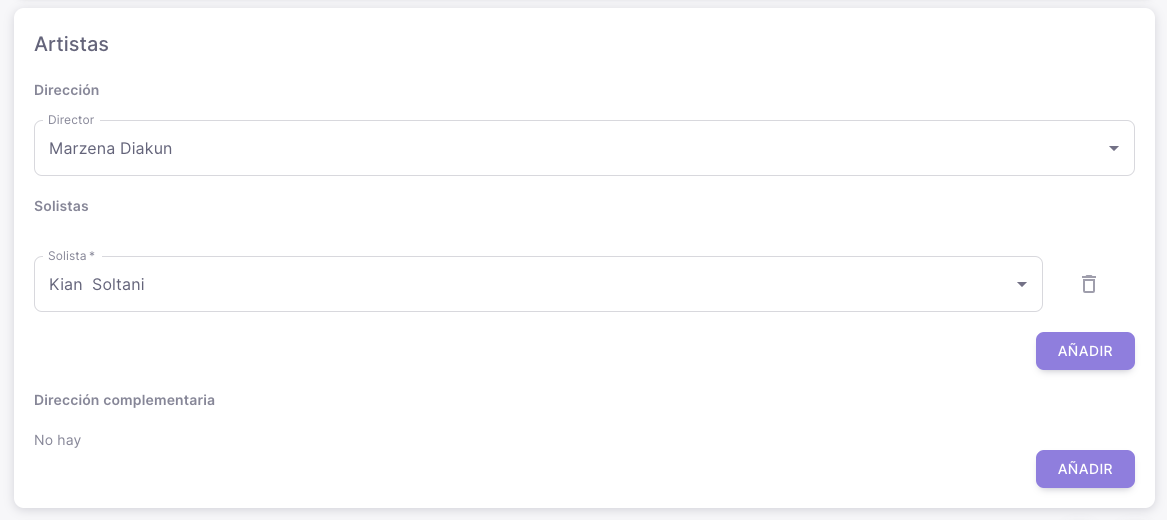The height and width of the screenshot is (520, 1167).
Task: Focus the empty area inside the Director field
Action: tap(633, 149)
